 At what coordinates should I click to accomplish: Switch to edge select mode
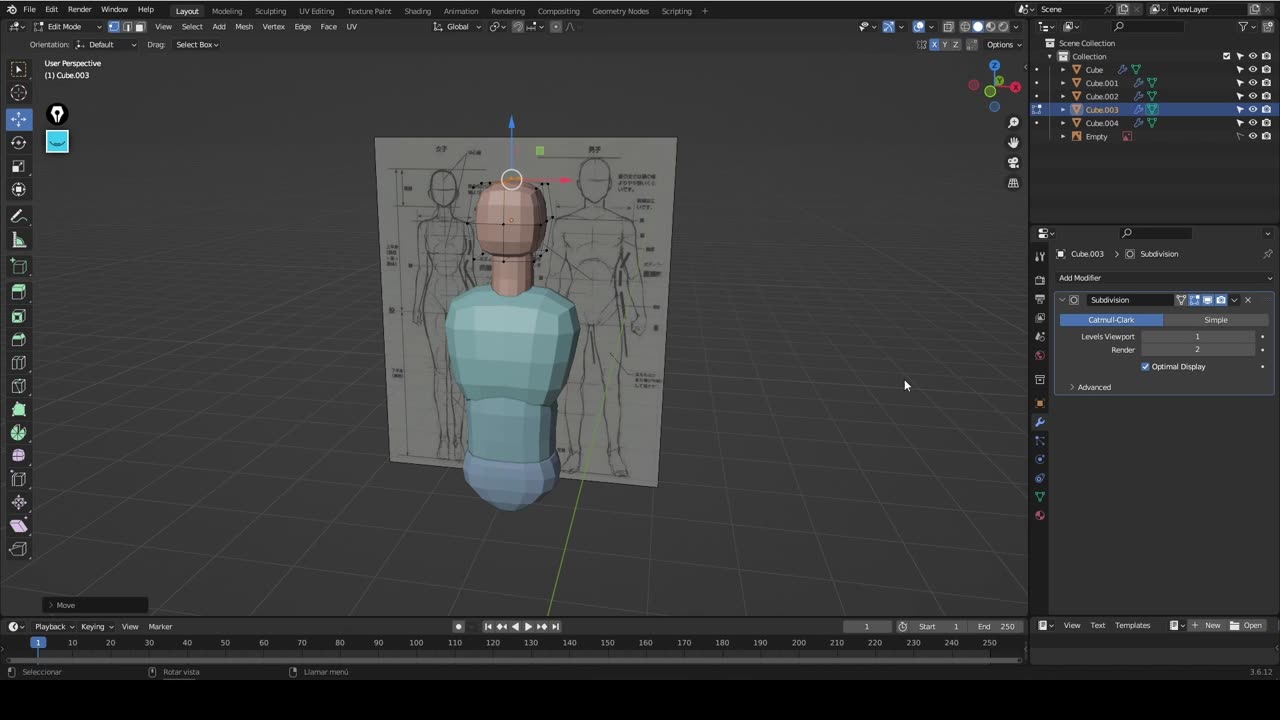point(127,27)
